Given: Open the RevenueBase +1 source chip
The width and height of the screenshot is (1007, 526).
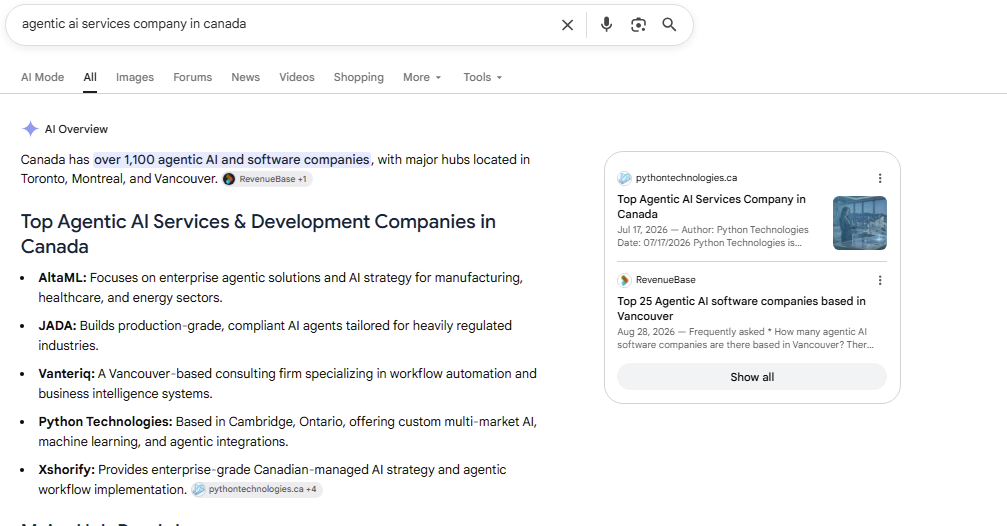Looking at the screenshot, I should (267, 179).
